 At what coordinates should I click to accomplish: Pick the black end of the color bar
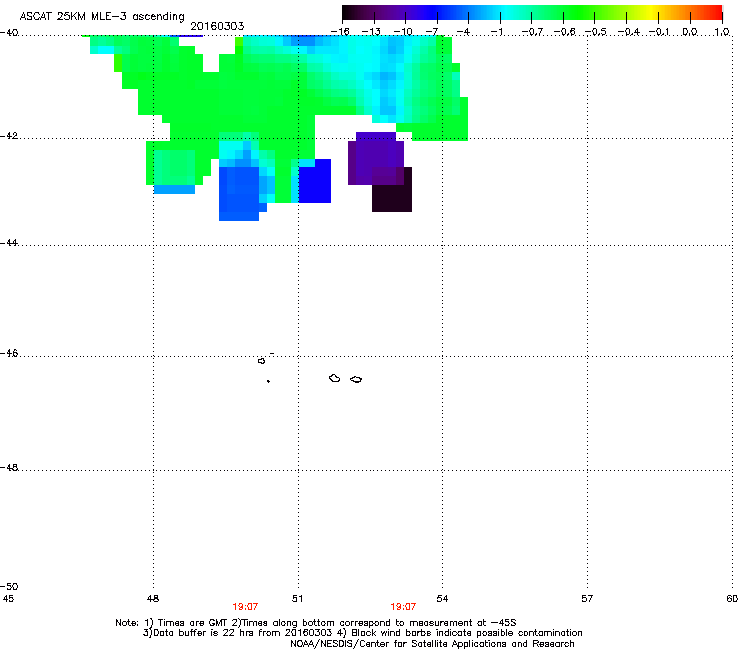coord(350,13)
